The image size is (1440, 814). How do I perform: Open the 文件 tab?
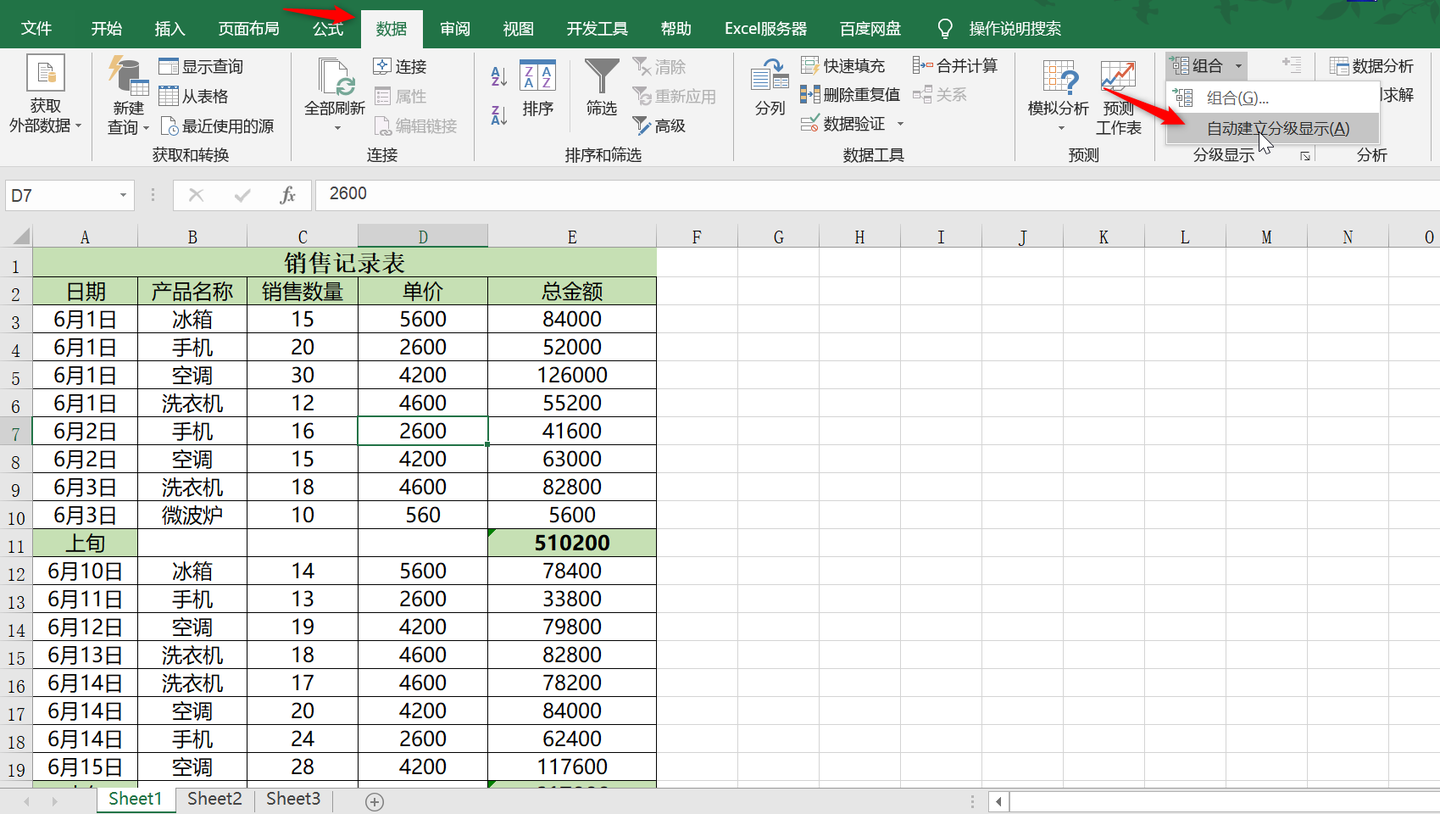point(36,29)
